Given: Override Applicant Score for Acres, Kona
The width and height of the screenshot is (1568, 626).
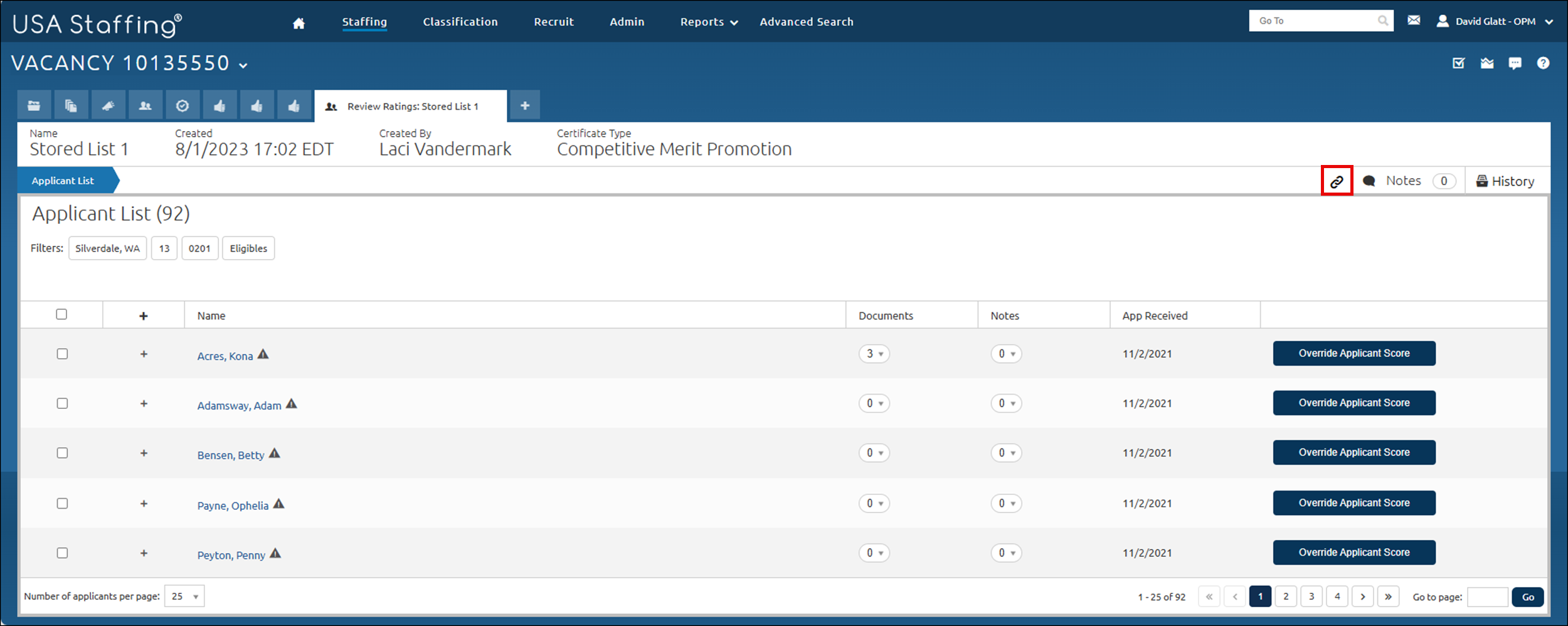Looking at the screenshot, I should click(1354, 353).
